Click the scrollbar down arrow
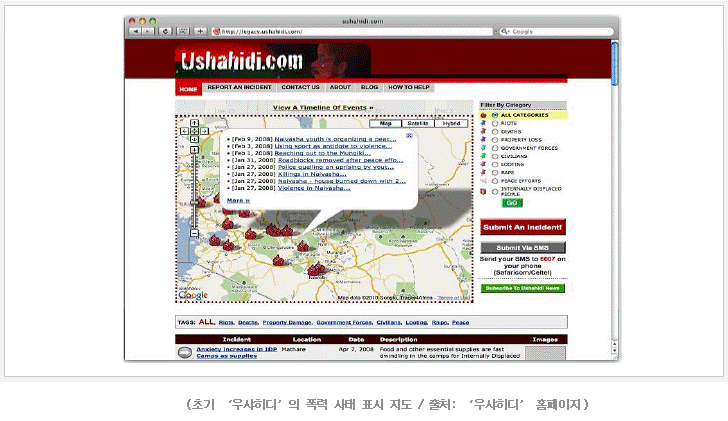The image size is (728, 421). click(x=615, y=350)
